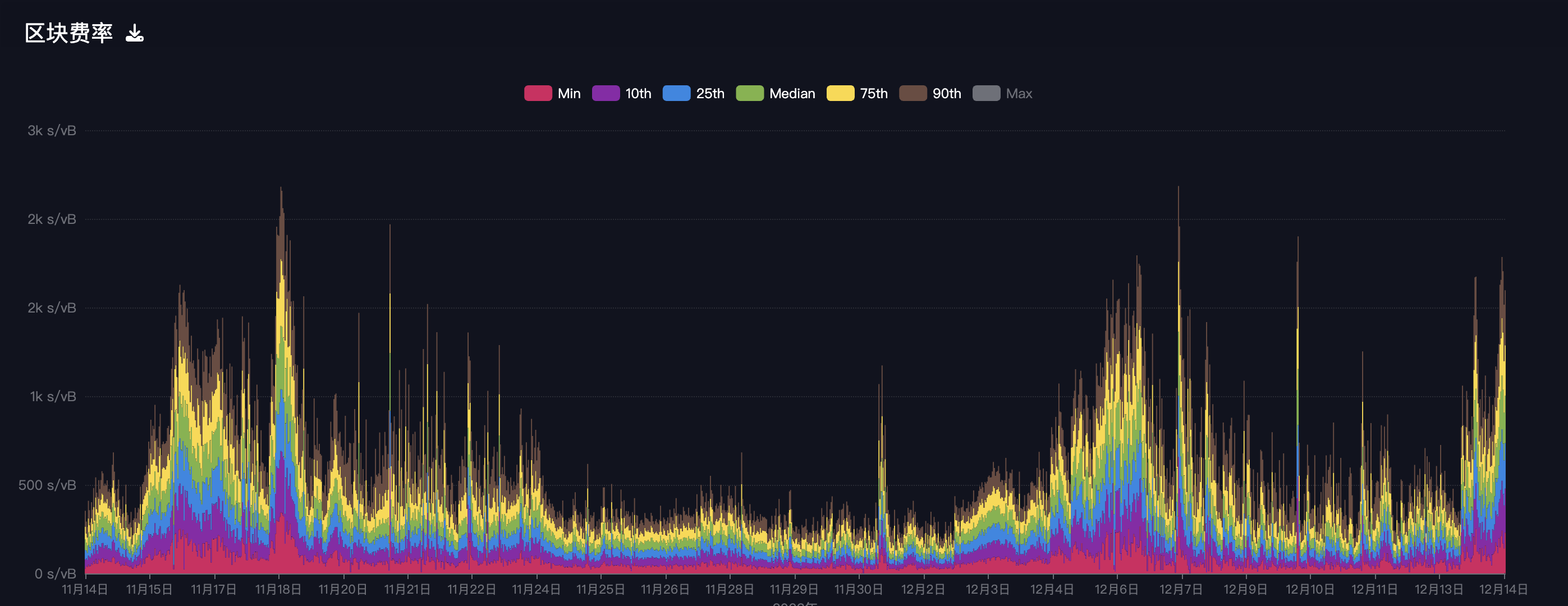Toggle the 75th percentile legend label
Screen dimensions: 1568x606
tap(873, 94)
